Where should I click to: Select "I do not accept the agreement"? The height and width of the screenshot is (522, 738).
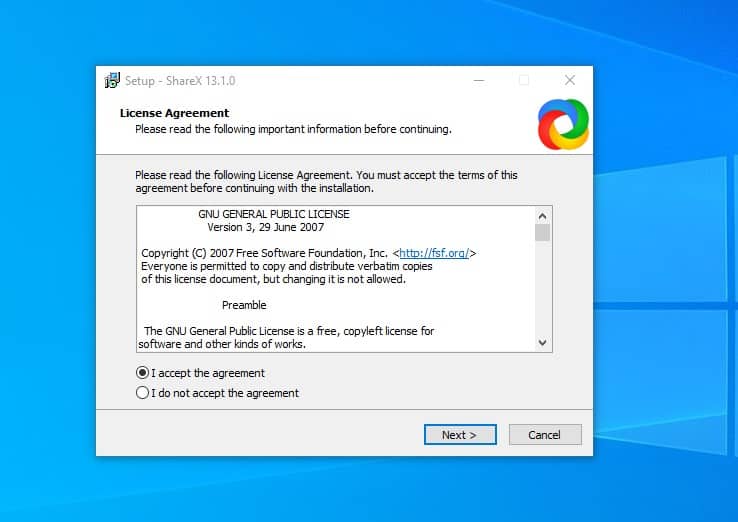click(x=142, y=393)
